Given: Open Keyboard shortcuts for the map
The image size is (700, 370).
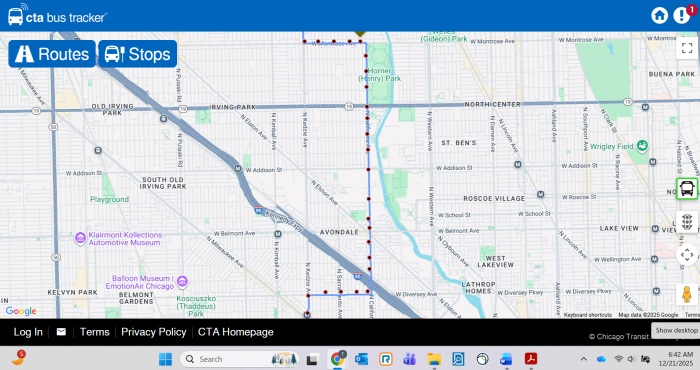Looking at the screenshot, I should 588,315.
